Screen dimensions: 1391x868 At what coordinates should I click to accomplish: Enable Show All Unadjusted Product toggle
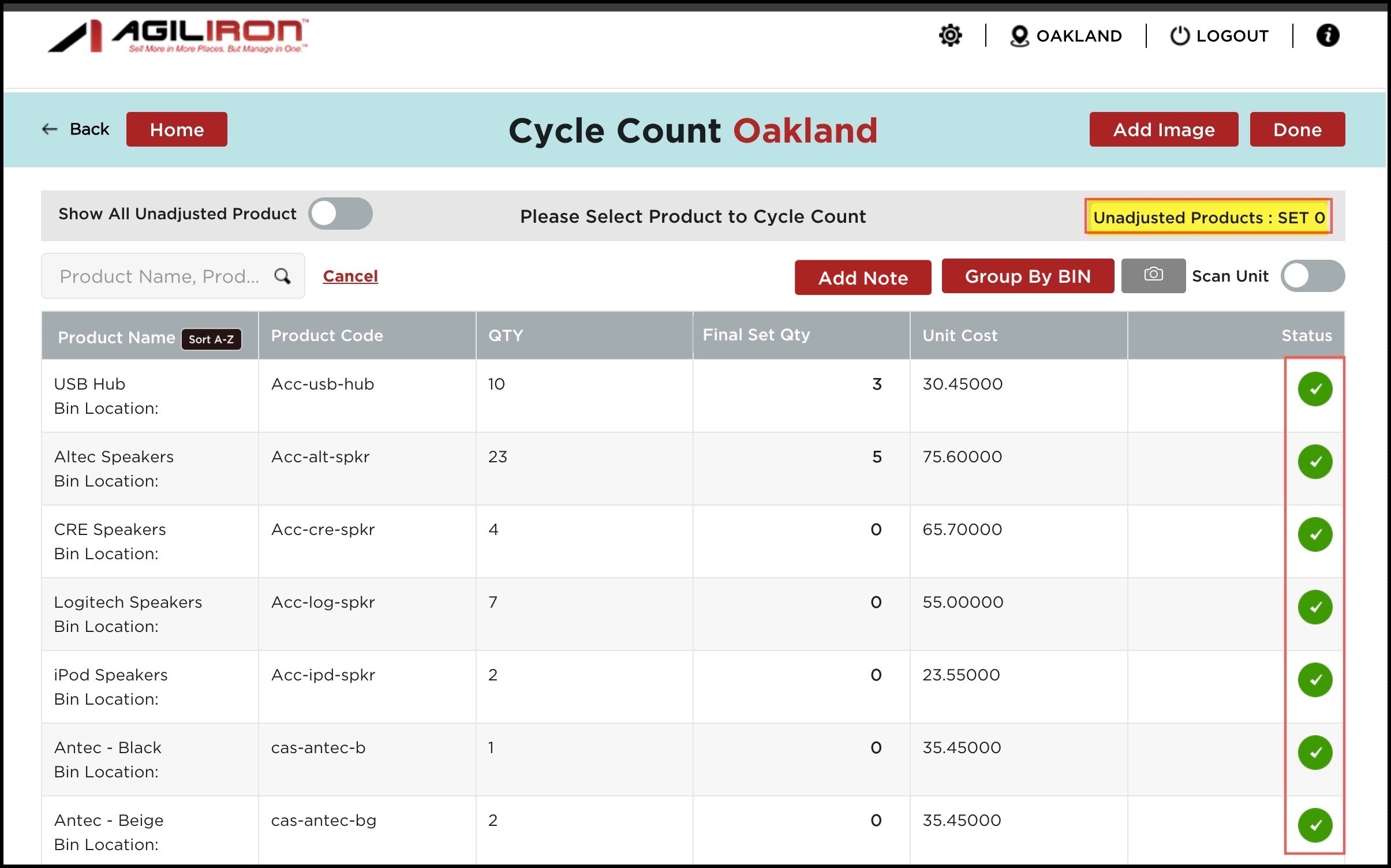click(x=340, y=214)
